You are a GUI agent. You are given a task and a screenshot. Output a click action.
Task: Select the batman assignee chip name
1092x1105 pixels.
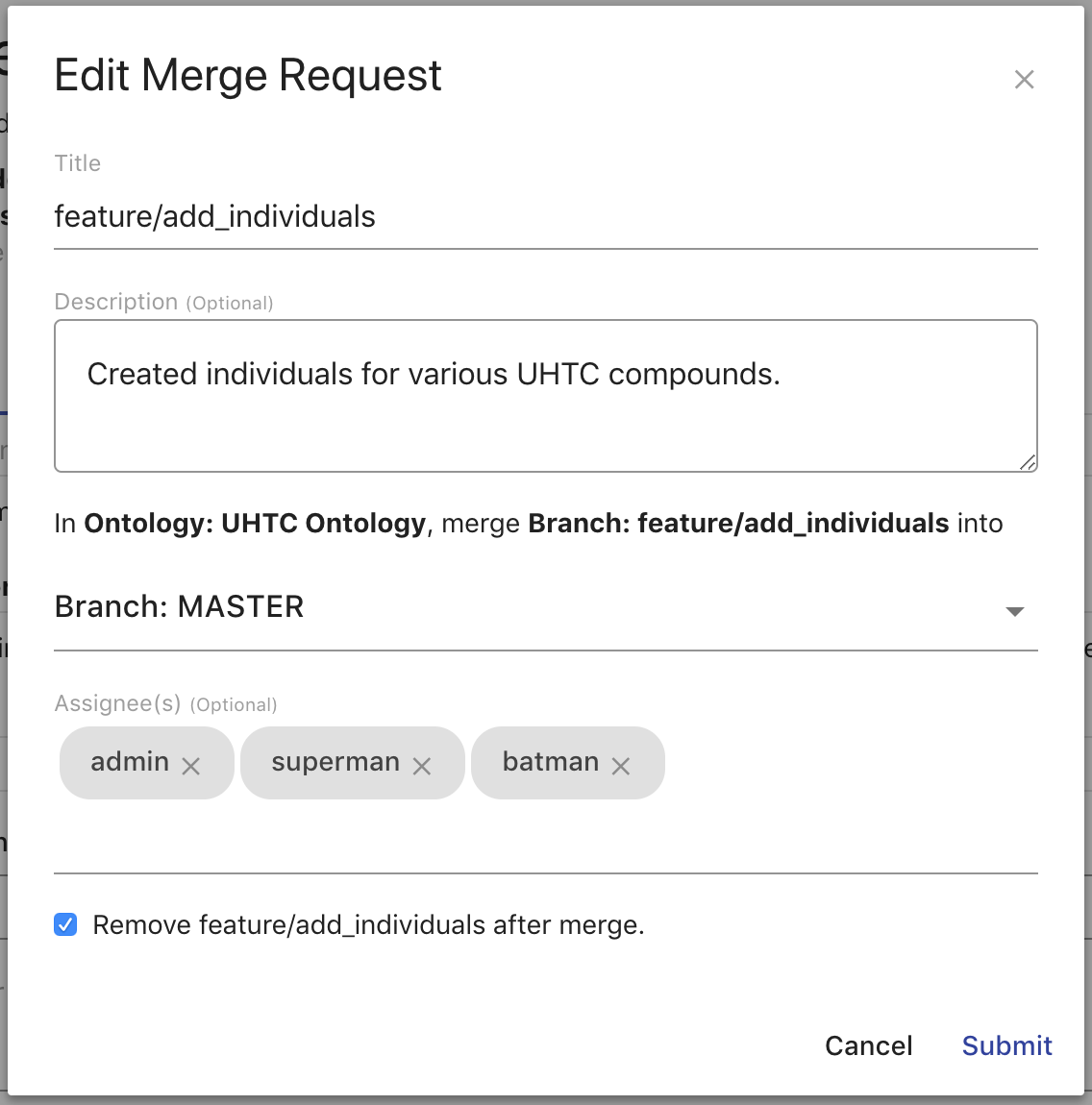pyautogui.click(x=550, y=762)
